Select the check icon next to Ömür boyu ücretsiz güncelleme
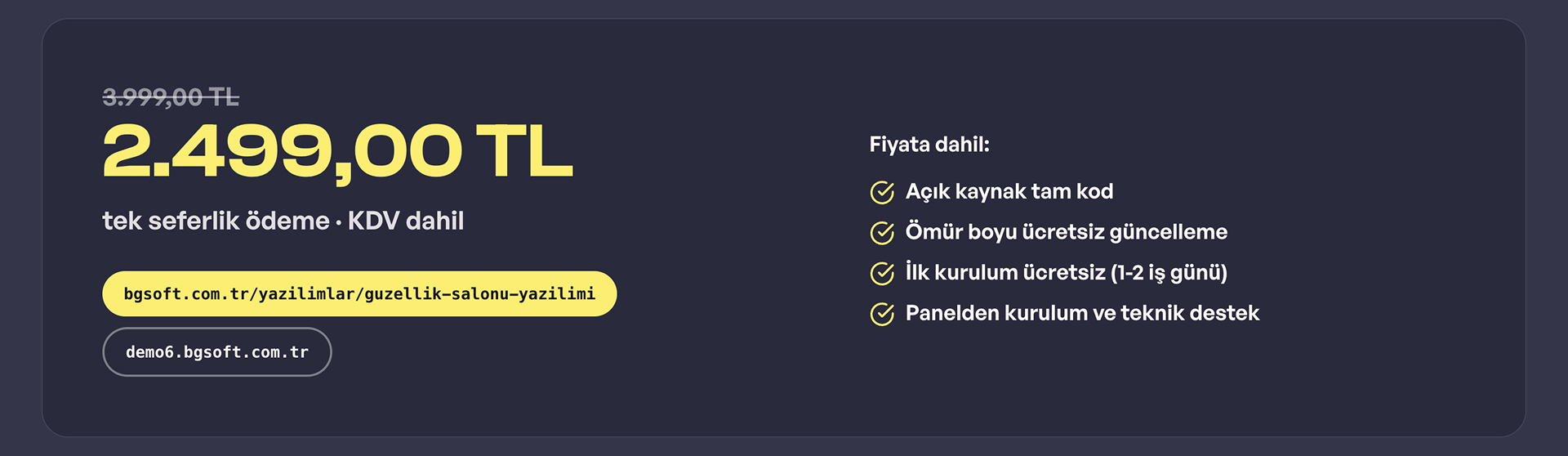The image size is (1568, 456). pyautogui.click(x=882, y=233)
